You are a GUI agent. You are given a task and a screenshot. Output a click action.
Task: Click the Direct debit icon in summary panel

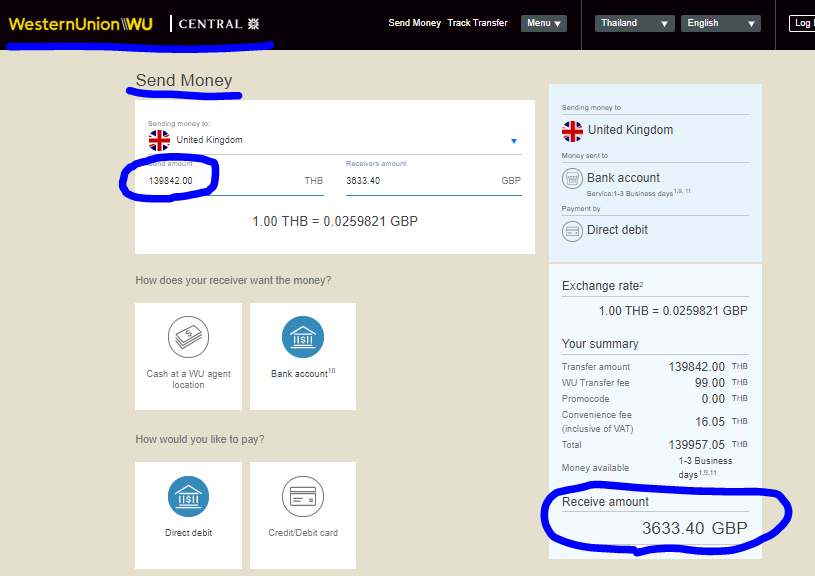[572, 231]
